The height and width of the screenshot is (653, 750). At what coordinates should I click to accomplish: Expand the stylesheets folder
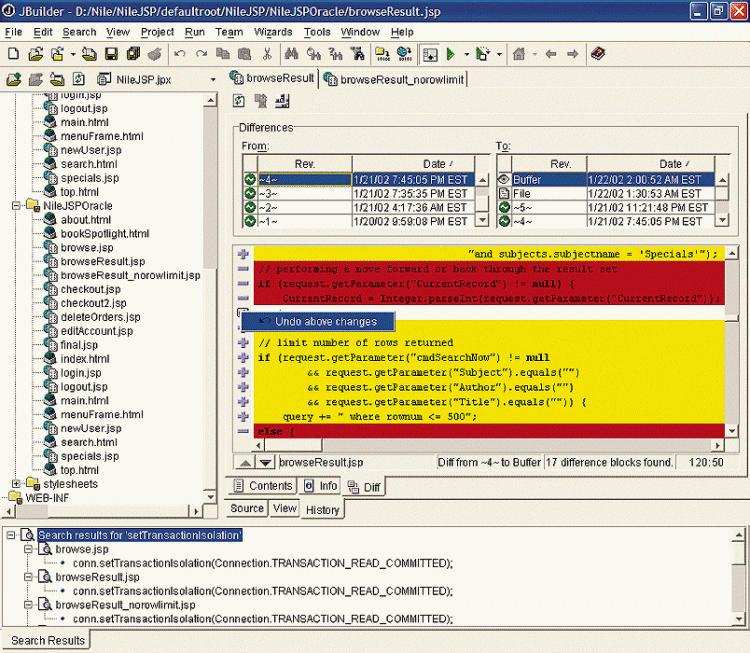(x=16, y=484)
